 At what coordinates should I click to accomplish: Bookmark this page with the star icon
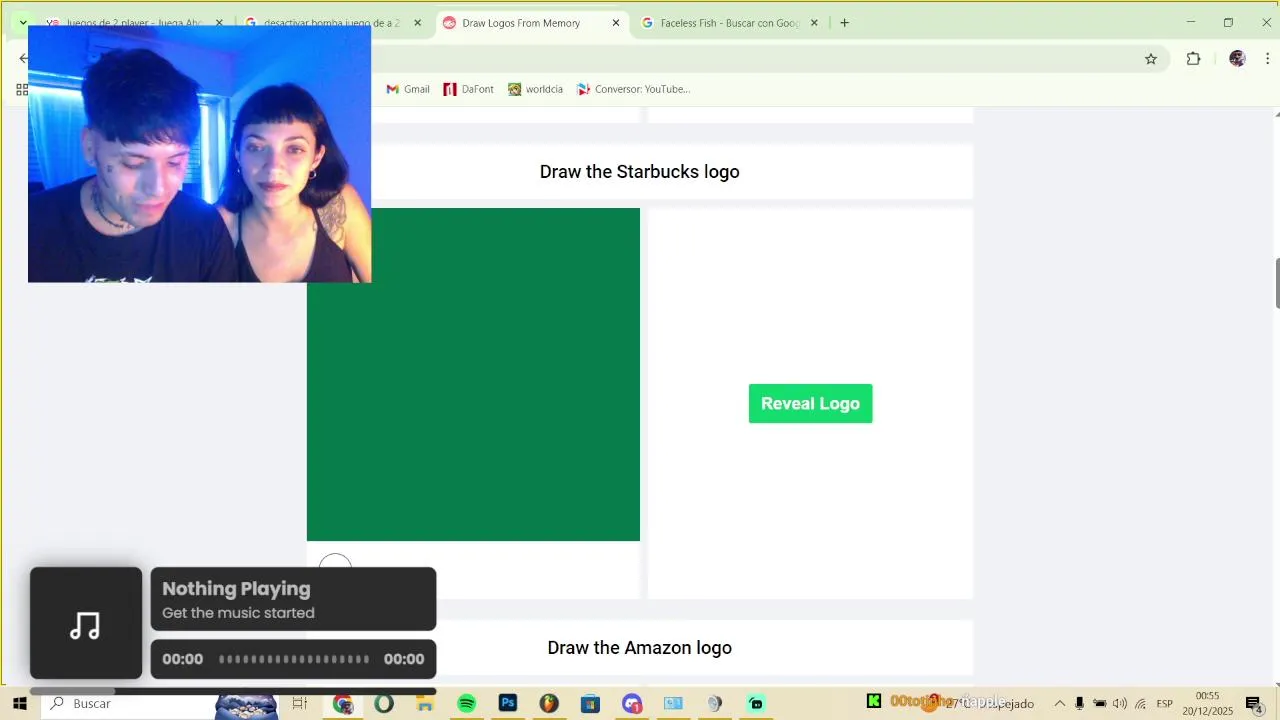[1151, 59]
